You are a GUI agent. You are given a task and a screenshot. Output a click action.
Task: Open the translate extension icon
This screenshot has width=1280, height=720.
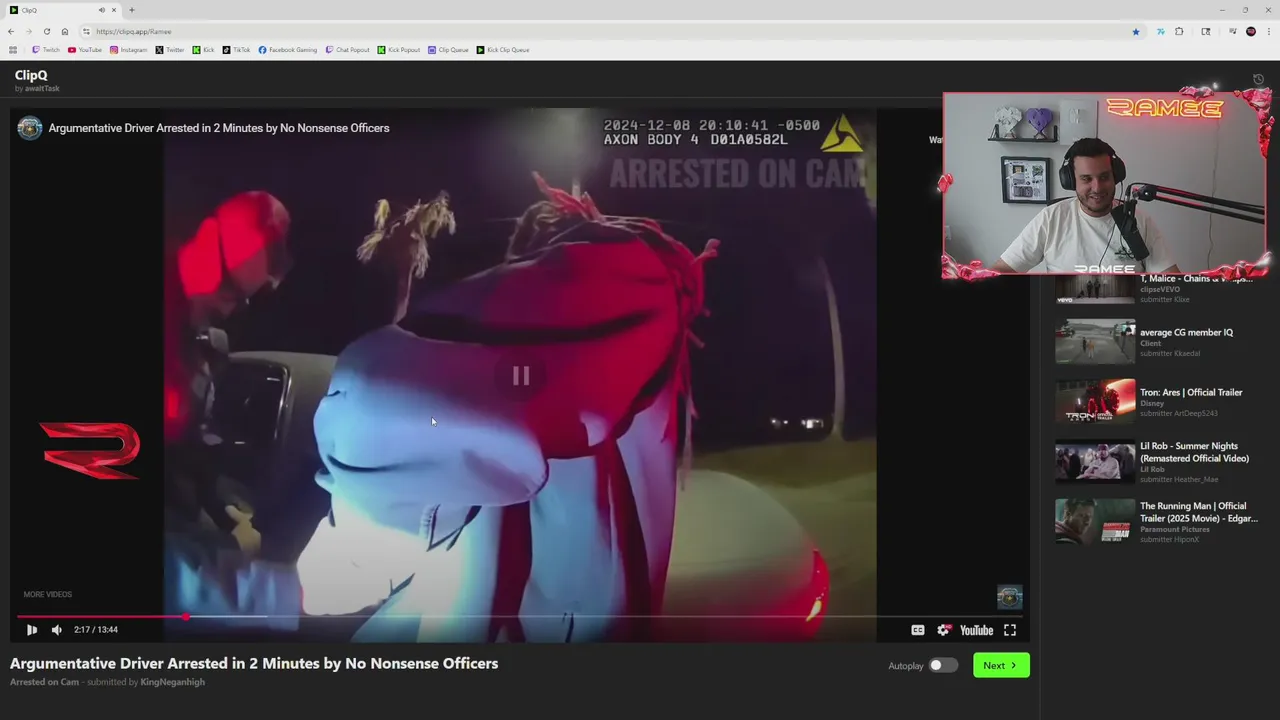(x=1160, y=31)
